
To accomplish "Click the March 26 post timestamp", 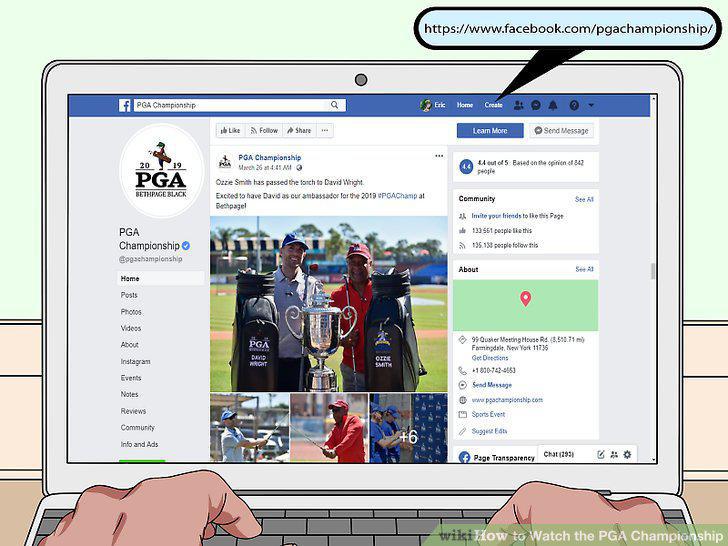I will click(x=265, y=168).
